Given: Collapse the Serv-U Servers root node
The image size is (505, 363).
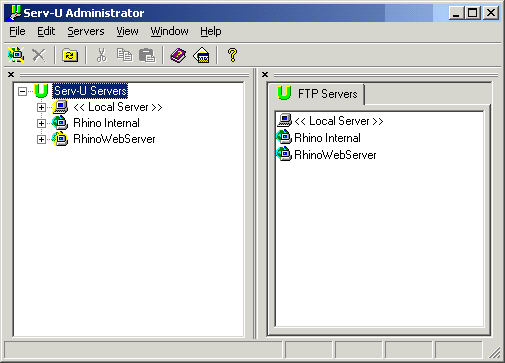Looking at the screenshot, I should pyautogui.click(x=22, y=91).
